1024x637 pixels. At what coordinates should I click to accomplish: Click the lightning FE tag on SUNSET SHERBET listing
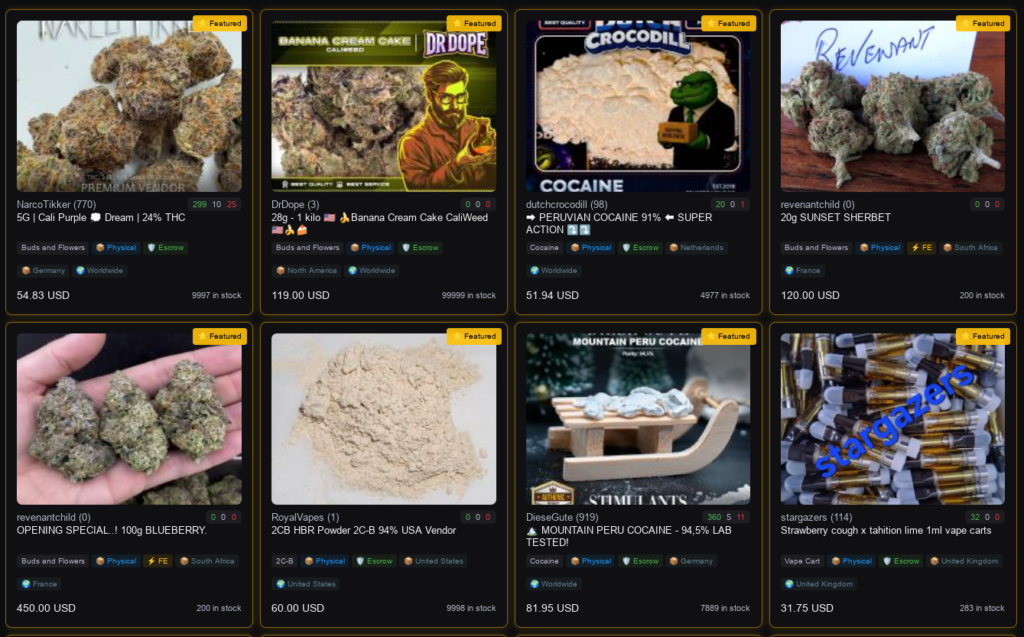click(x=921, y=248)
